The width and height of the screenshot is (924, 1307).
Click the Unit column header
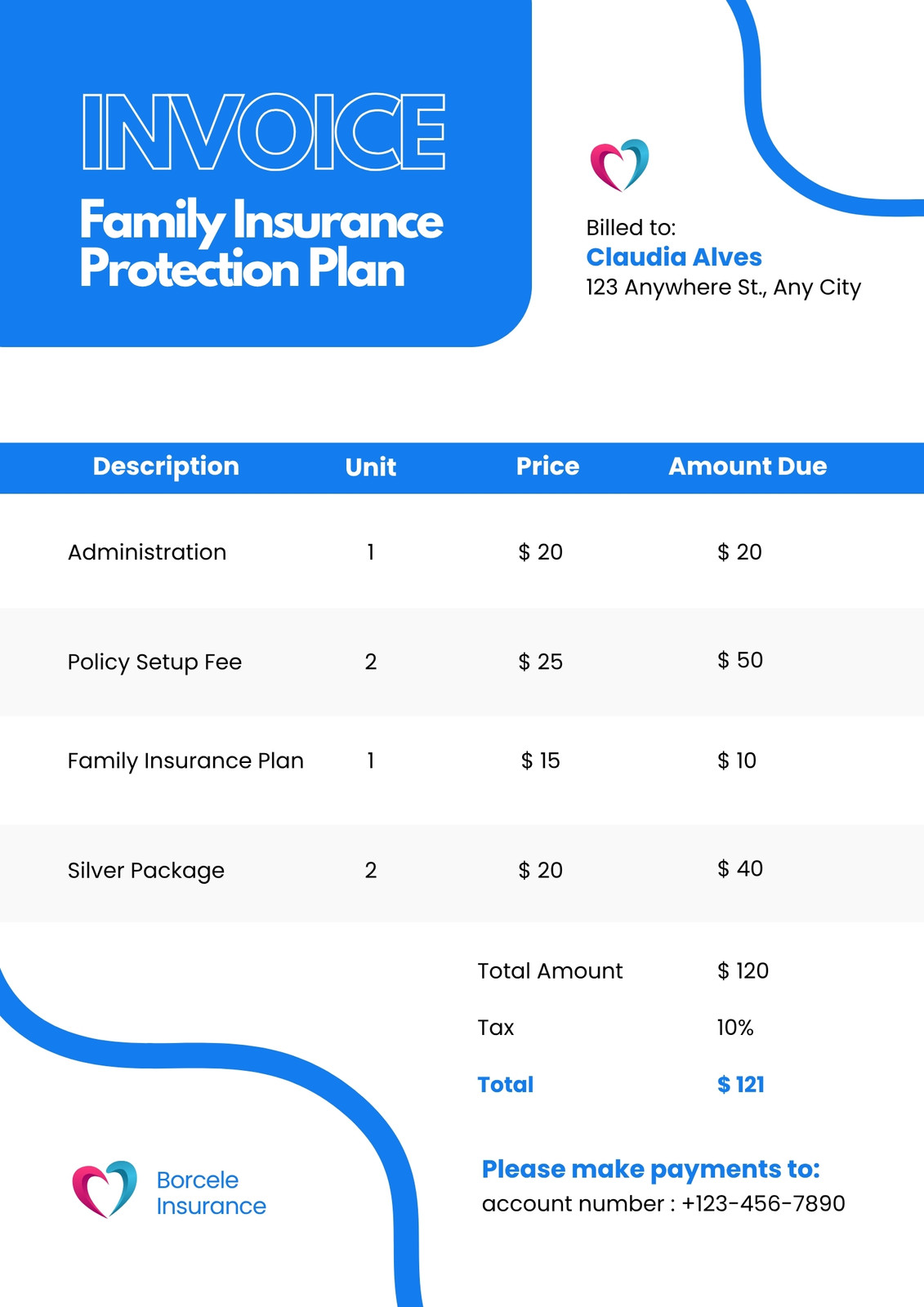pyautogui.click(x=371, y=467)
